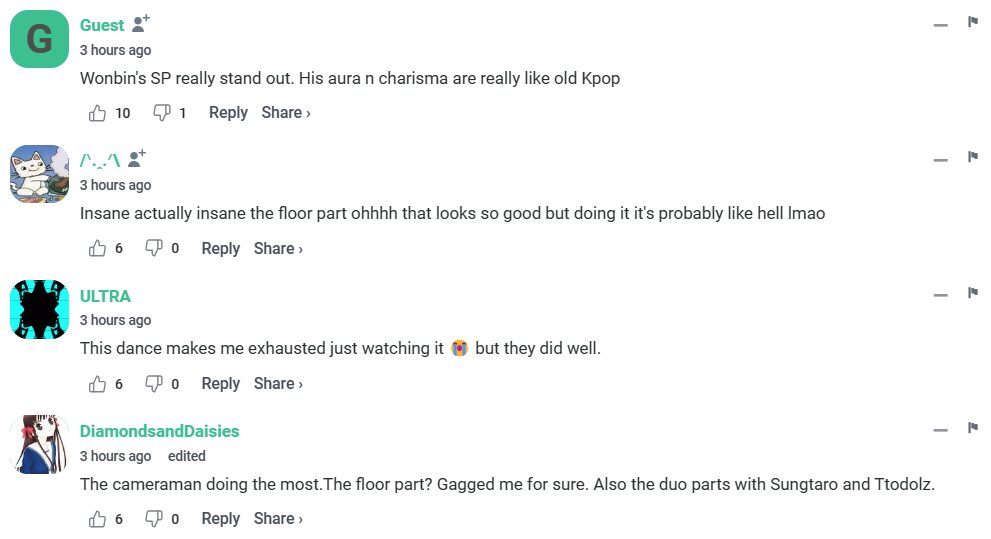Reply to the floor part comment by /^._.^\
Screen dimensions: 991x539
(220, 249)
